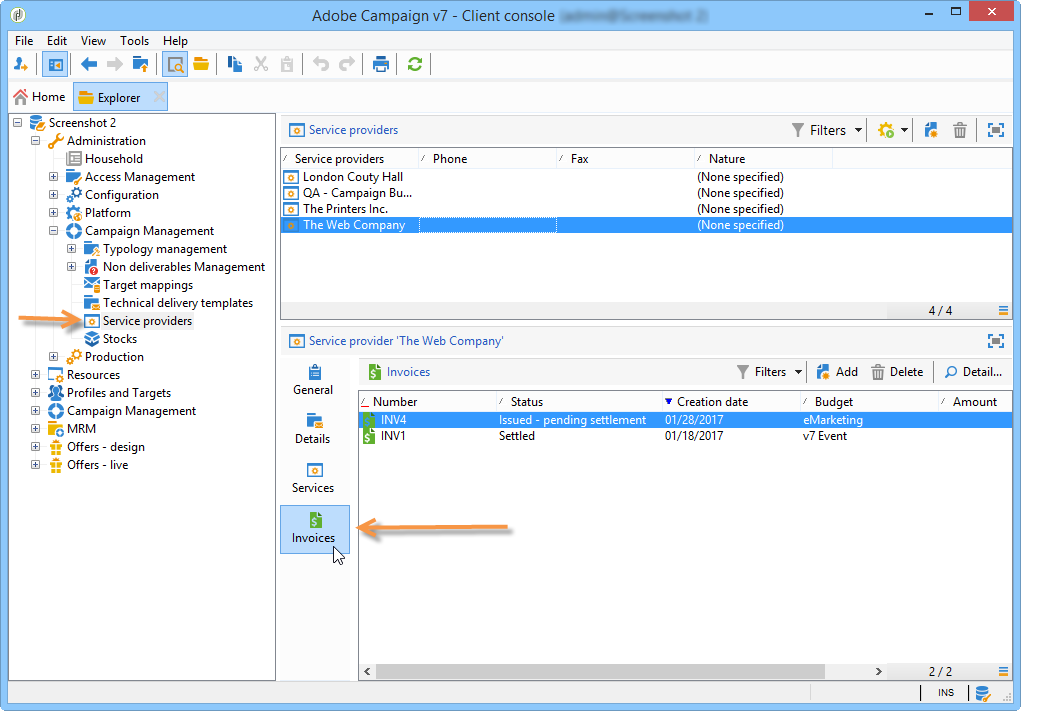Open the Services tab of the provider
Viewport: 1046px width, 728px height.
pos(313,478)
